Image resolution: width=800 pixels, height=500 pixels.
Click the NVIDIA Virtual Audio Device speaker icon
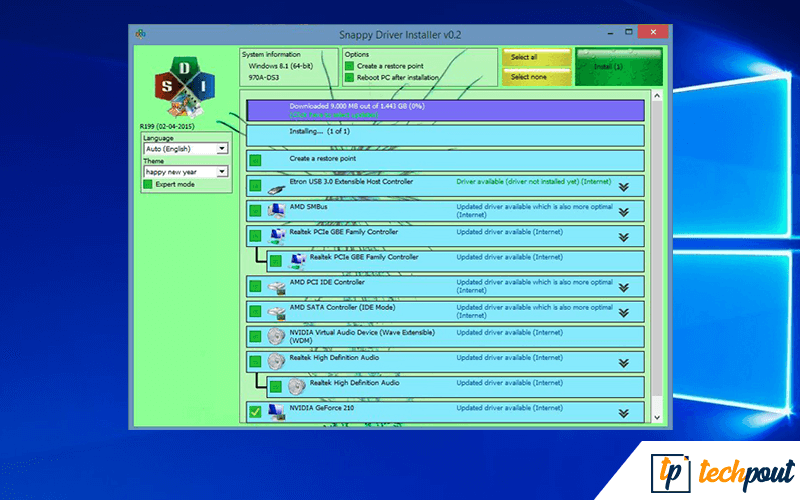275,336
